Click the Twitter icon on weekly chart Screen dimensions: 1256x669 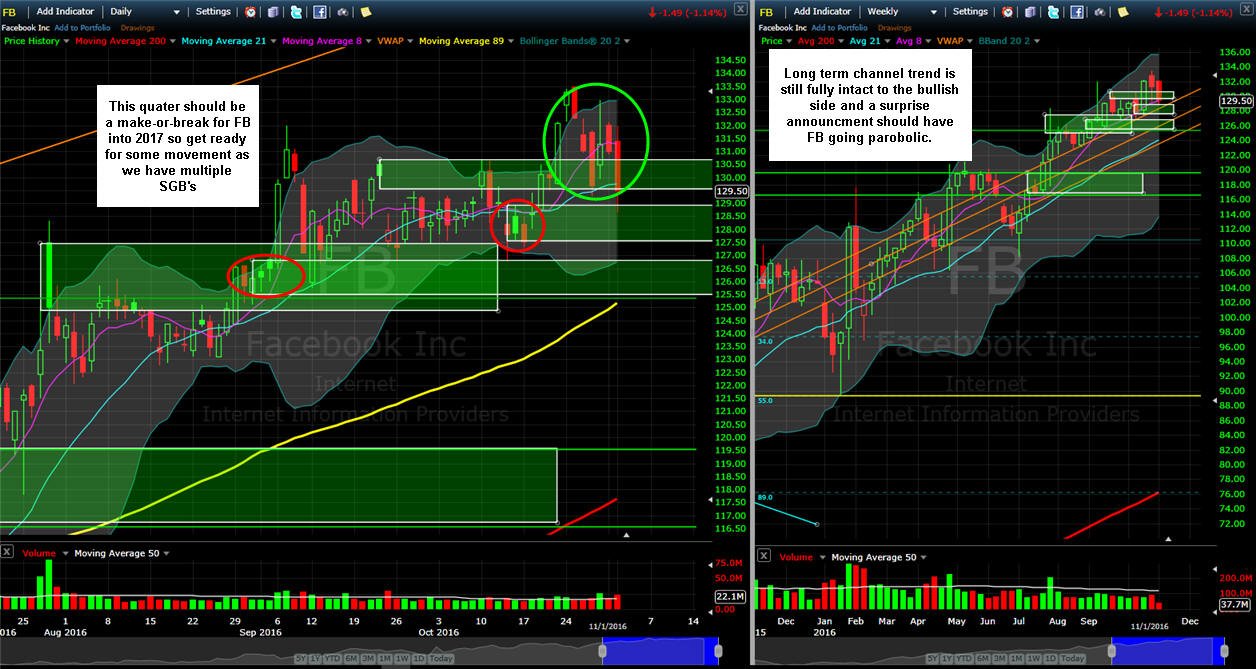pos(1053,12)
